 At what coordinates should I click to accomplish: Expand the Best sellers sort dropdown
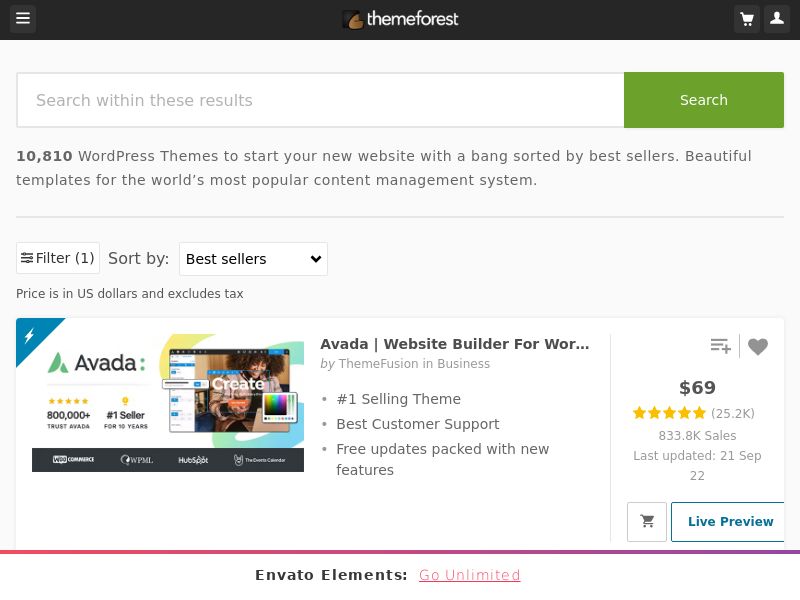tap(253, 259)
